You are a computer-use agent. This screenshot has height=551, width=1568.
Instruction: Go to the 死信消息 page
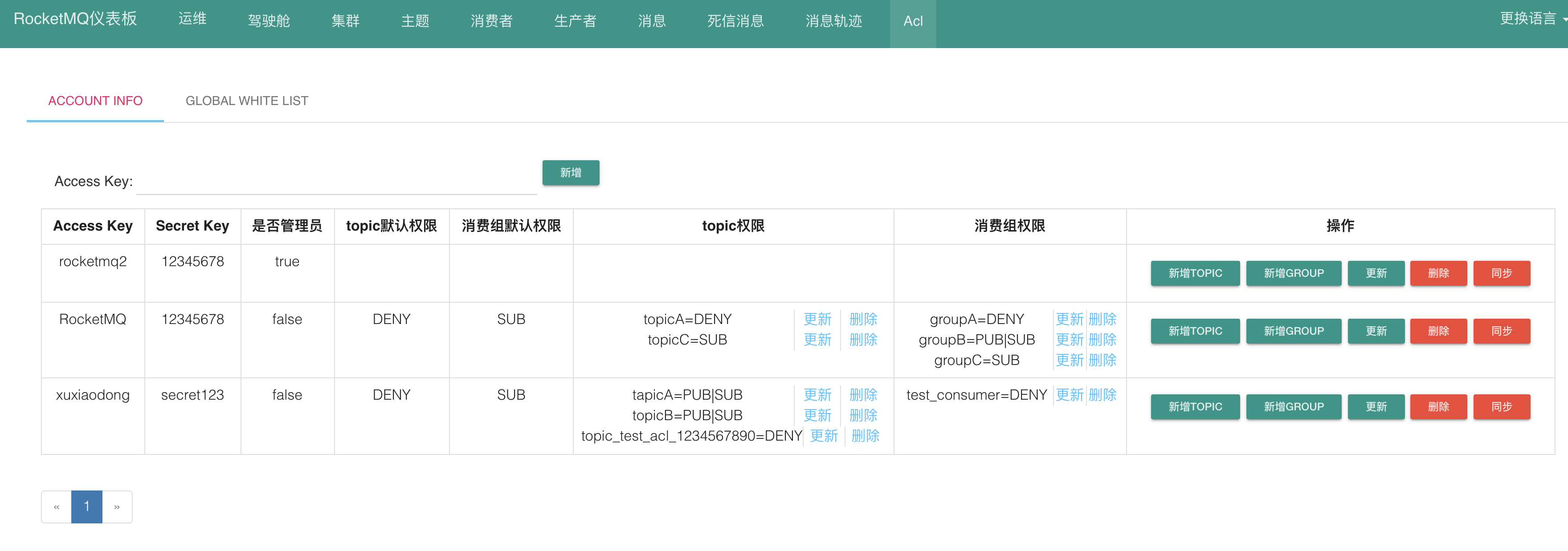click(x=735, y=21)
